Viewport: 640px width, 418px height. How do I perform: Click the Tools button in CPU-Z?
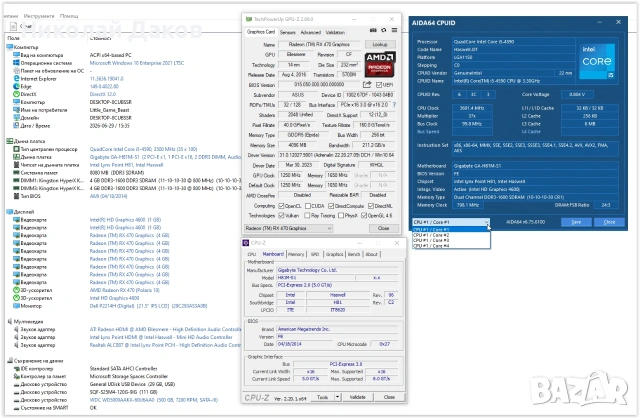pyautogui.click(x=322, y=397)
